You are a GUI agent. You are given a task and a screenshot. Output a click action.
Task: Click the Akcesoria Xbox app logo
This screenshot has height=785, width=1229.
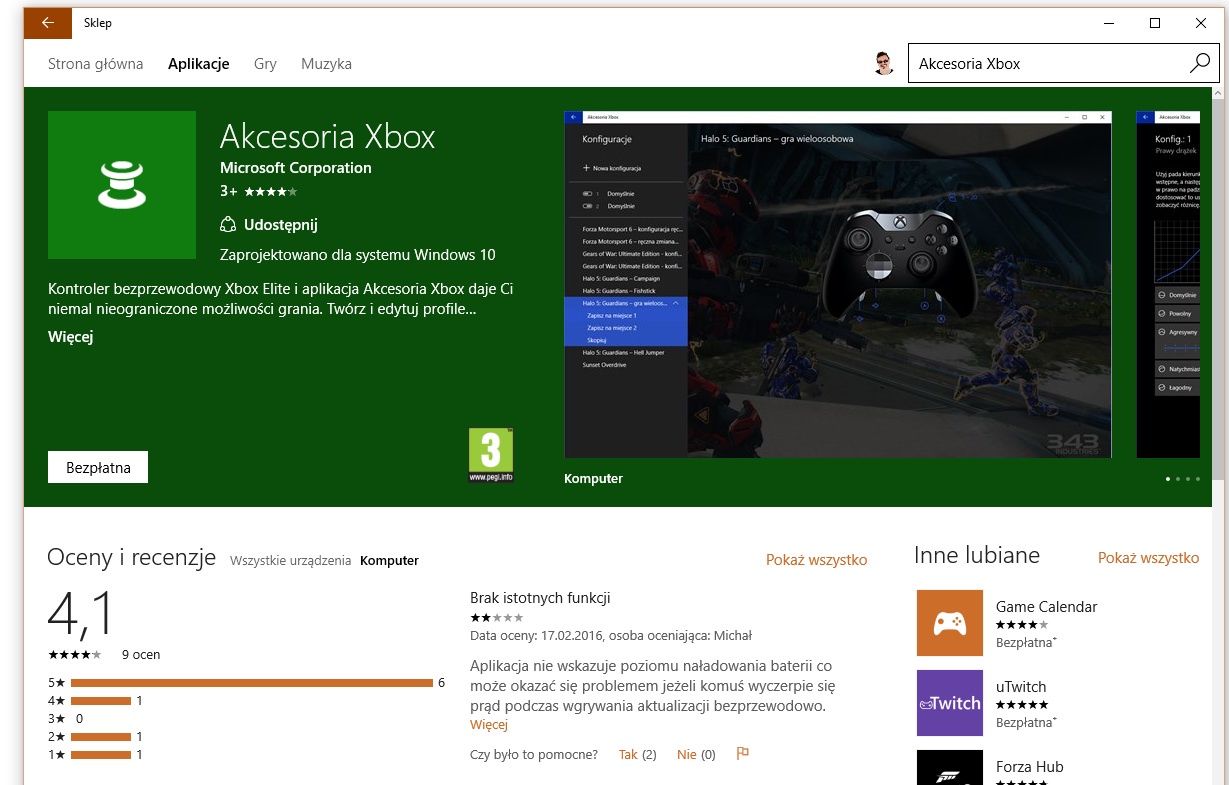122,185
